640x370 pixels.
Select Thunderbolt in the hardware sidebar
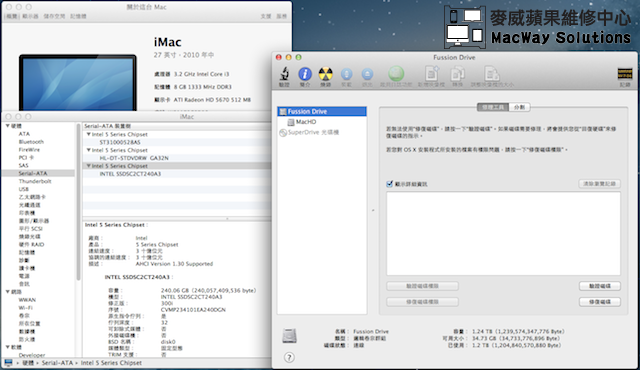pyautogui.click(x=35, y=182)
